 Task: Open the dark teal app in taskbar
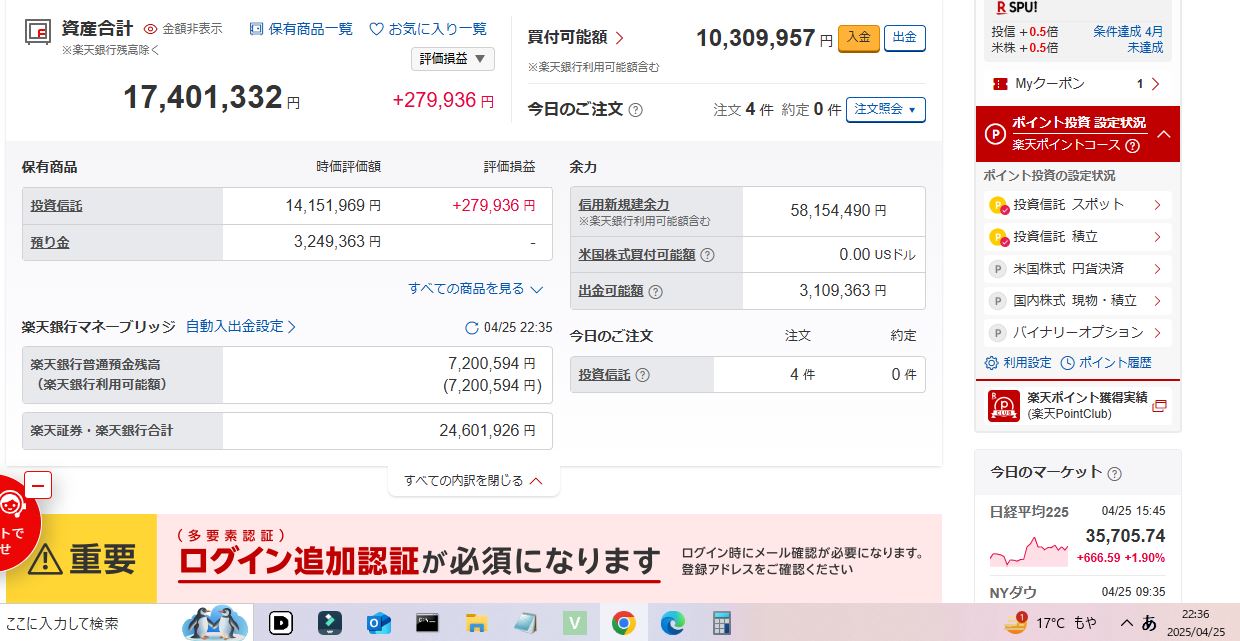point(330,623)
